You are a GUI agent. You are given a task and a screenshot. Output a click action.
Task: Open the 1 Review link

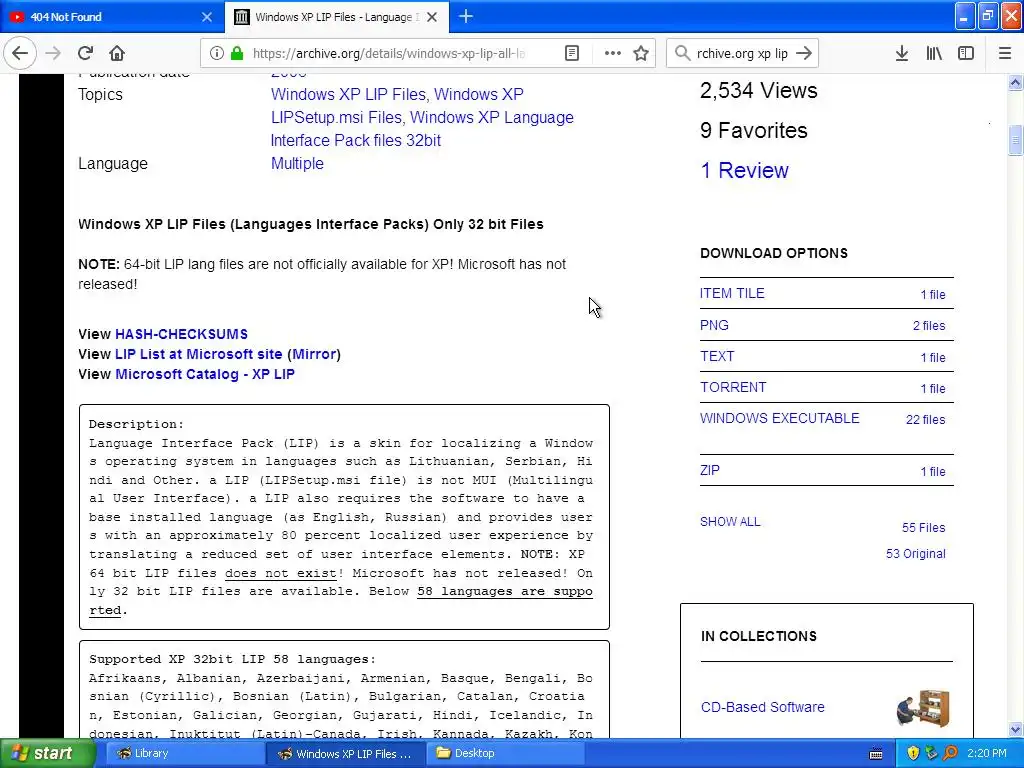click(x=744, y=170)
